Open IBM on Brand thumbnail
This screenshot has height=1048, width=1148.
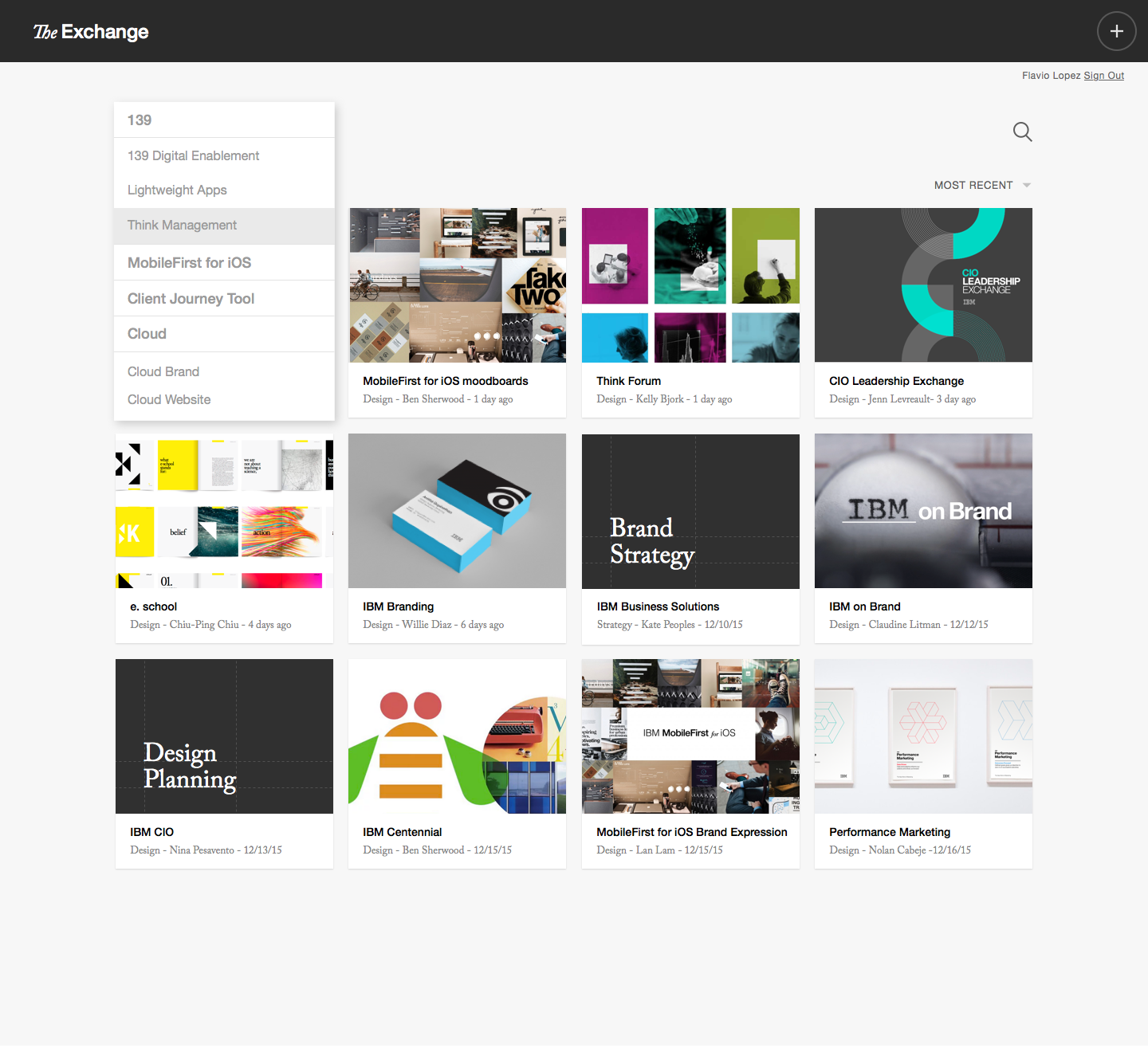923,511
